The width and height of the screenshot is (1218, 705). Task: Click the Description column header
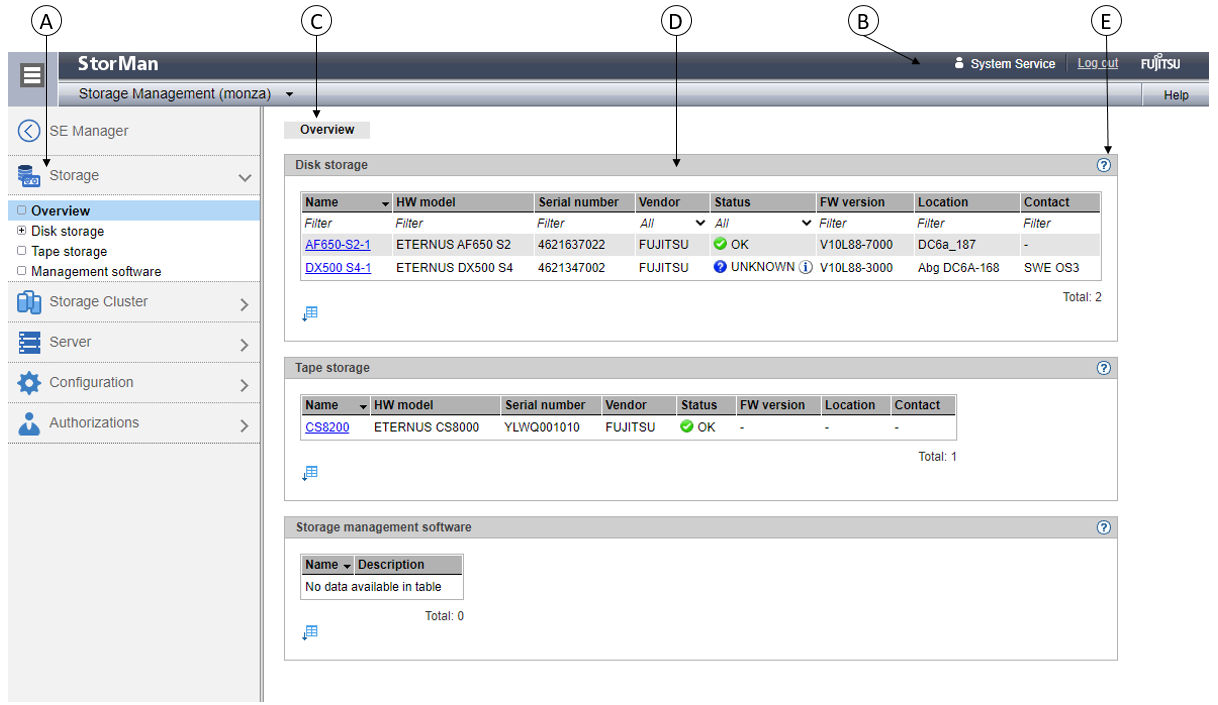[x=409, y=565]
